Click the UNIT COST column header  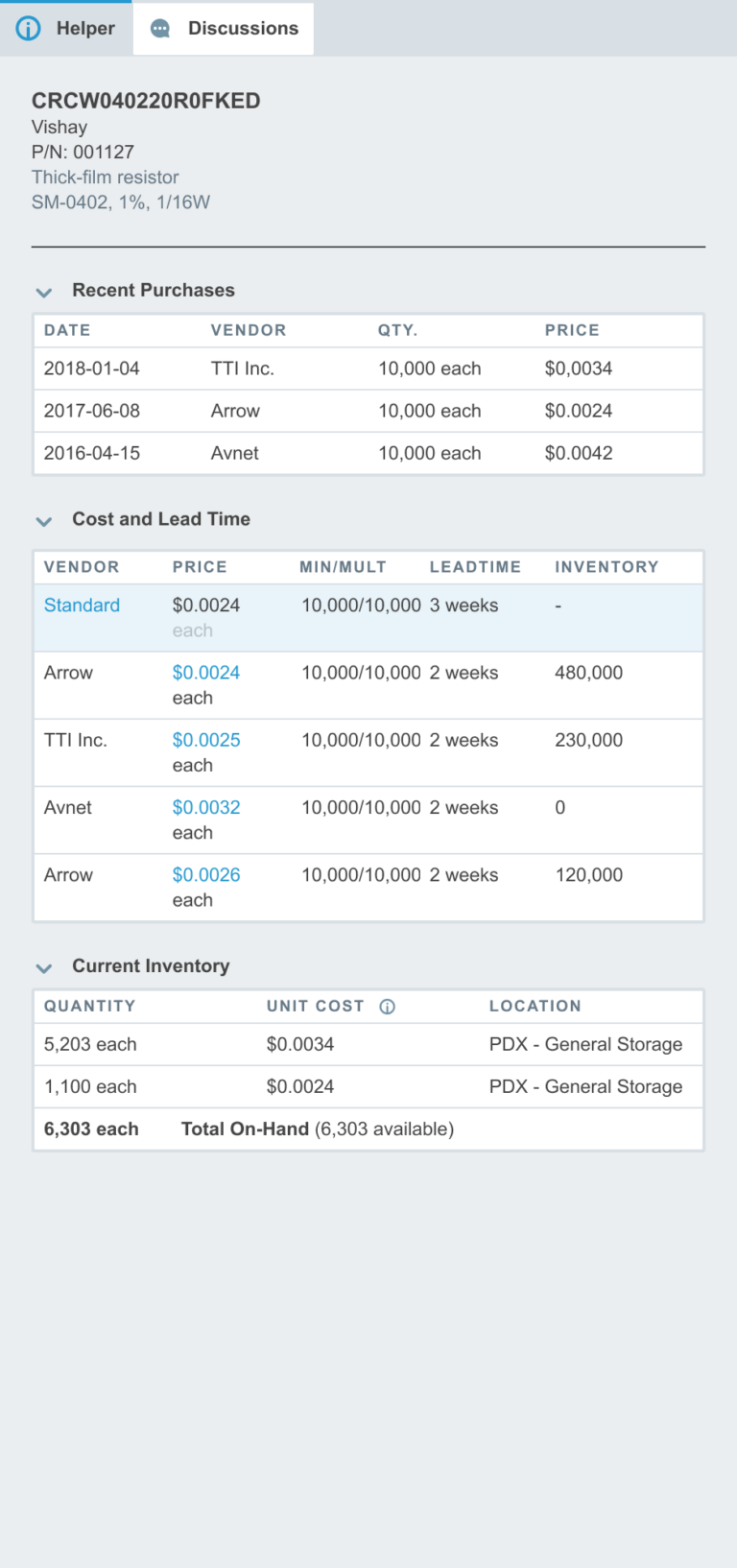coord(316,1006)
